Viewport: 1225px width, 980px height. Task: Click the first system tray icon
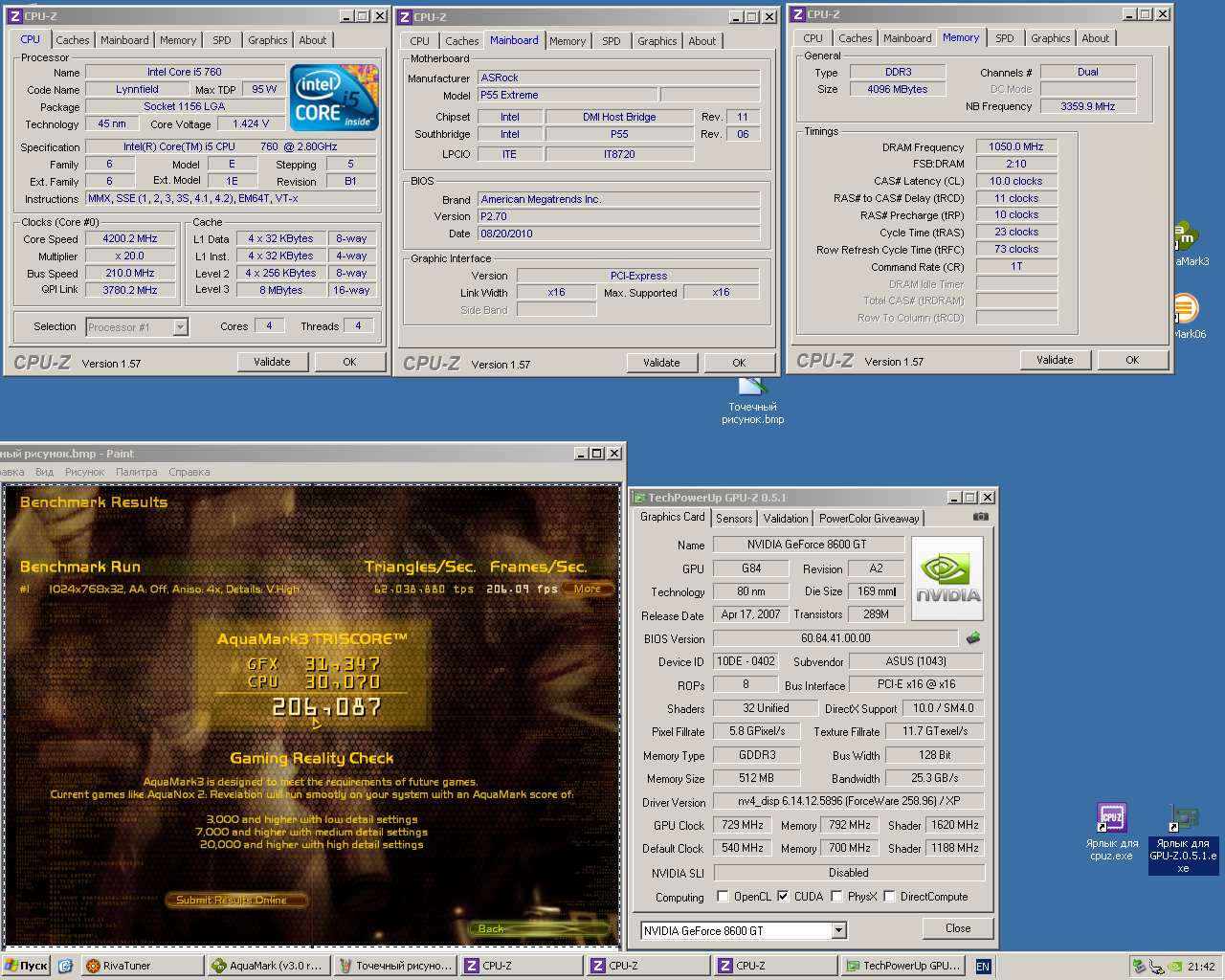1139,967
